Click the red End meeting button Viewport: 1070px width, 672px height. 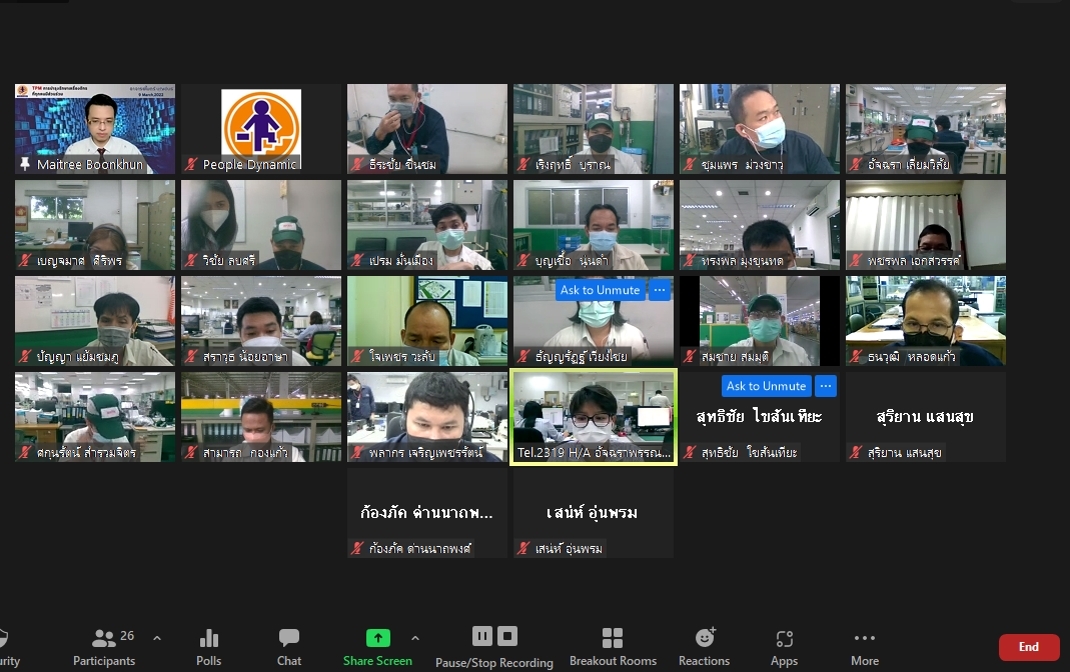point(1028,647)
